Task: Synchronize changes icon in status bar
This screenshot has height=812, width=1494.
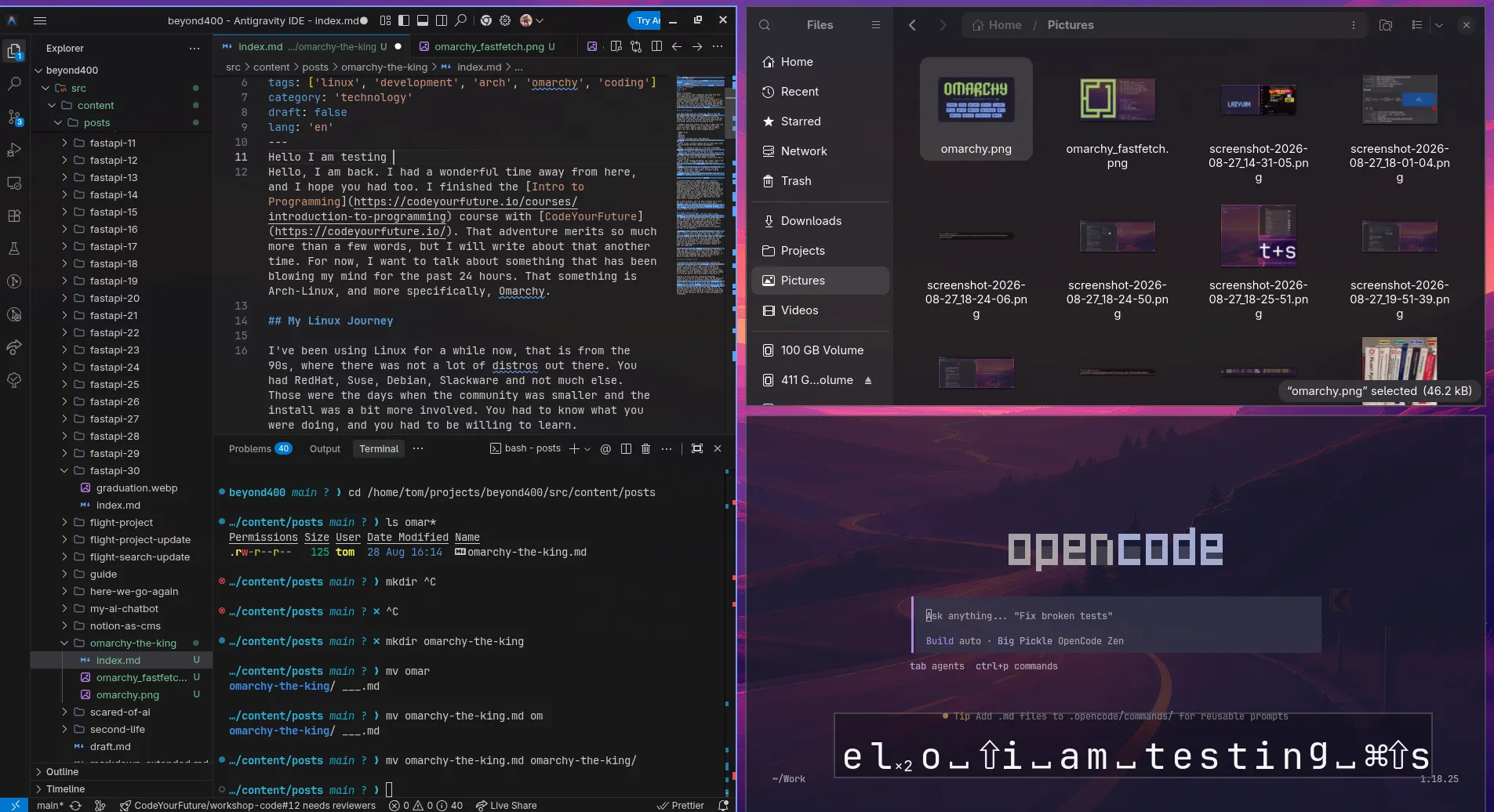Action: [75, 805]
